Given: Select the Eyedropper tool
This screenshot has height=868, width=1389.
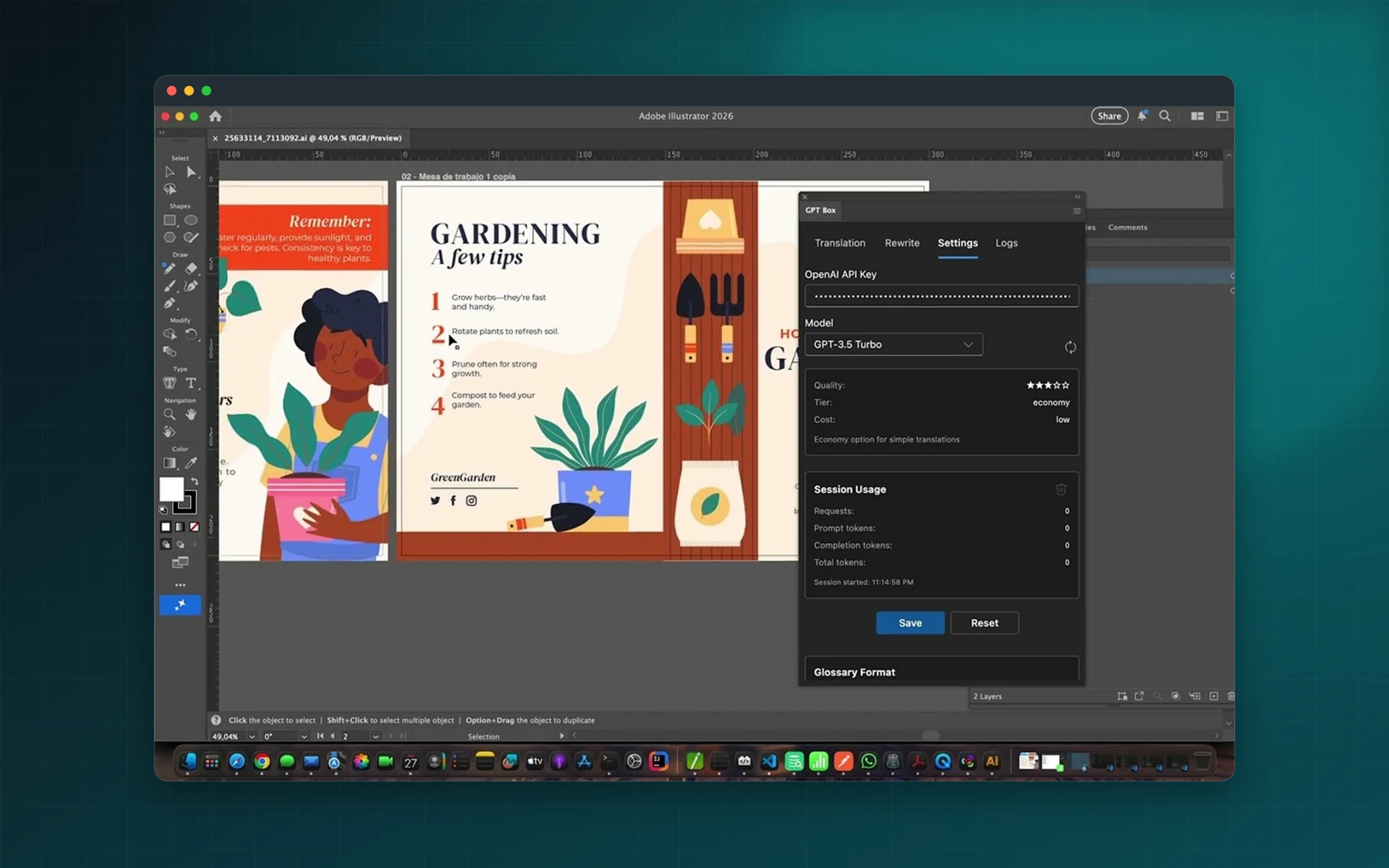Looking at the screenshot, I should [x=191, y=463].
